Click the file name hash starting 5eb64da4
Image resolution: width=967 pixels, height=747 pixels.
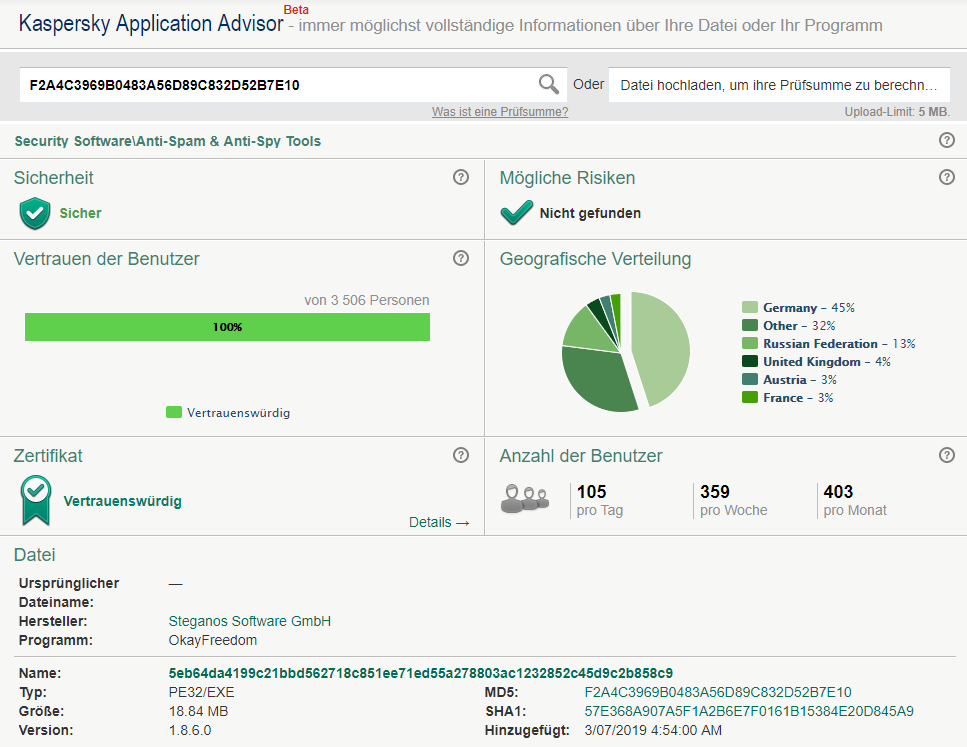pos(421,673)
